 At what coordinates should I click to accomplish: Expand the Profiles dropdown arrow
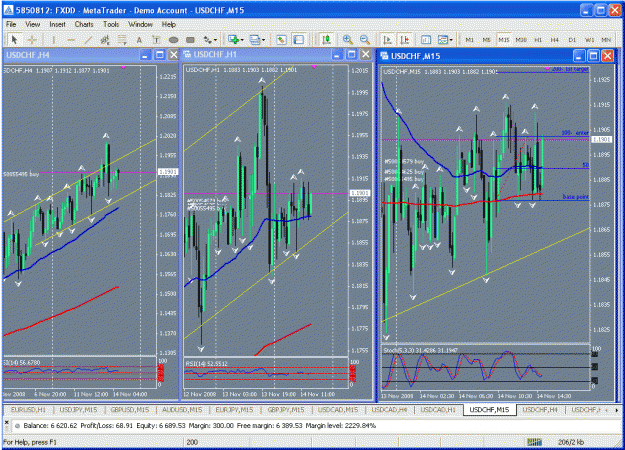pyautogui.click(x=263, y=40)
